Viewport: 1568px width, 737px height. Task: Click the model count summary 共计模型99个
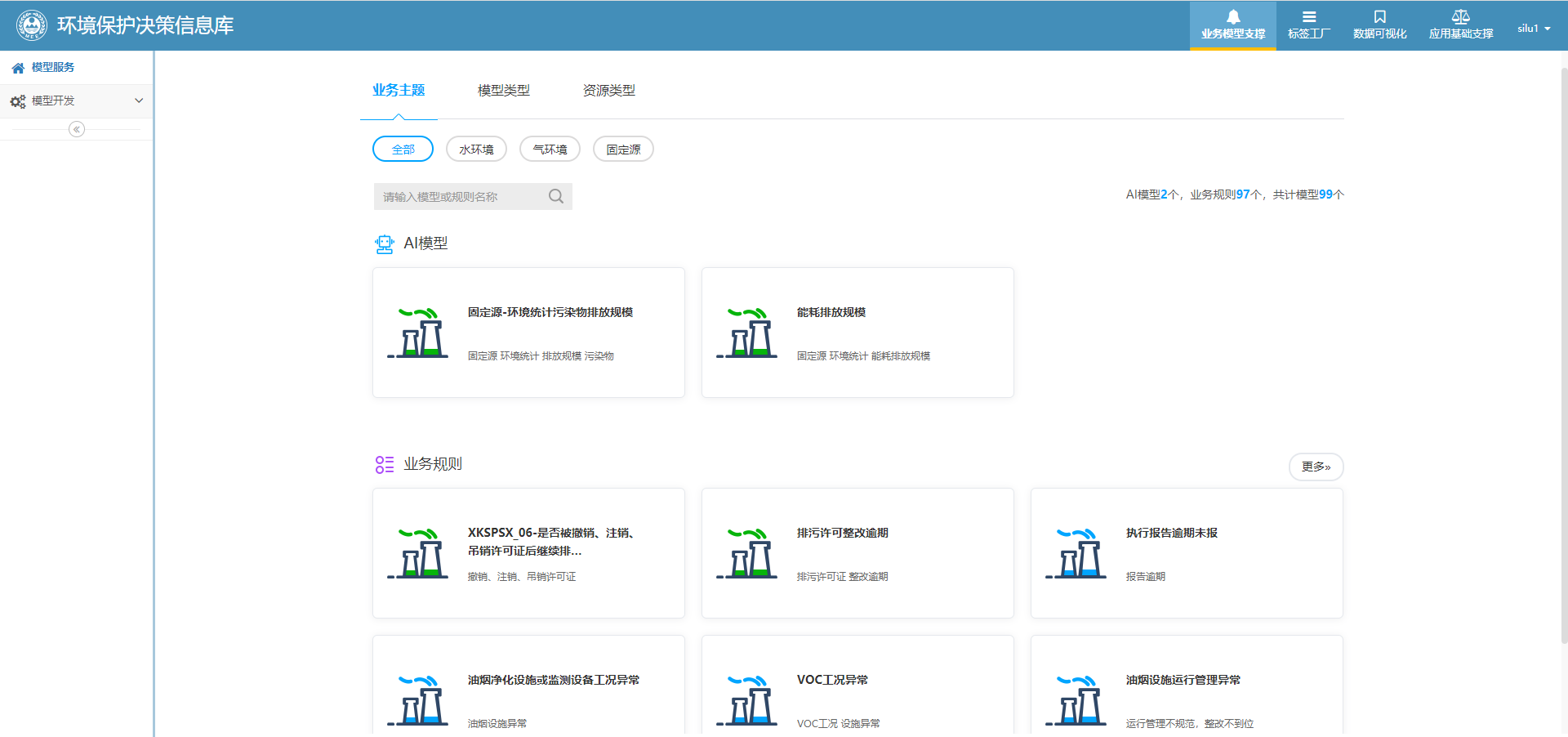click(1308, 194)
